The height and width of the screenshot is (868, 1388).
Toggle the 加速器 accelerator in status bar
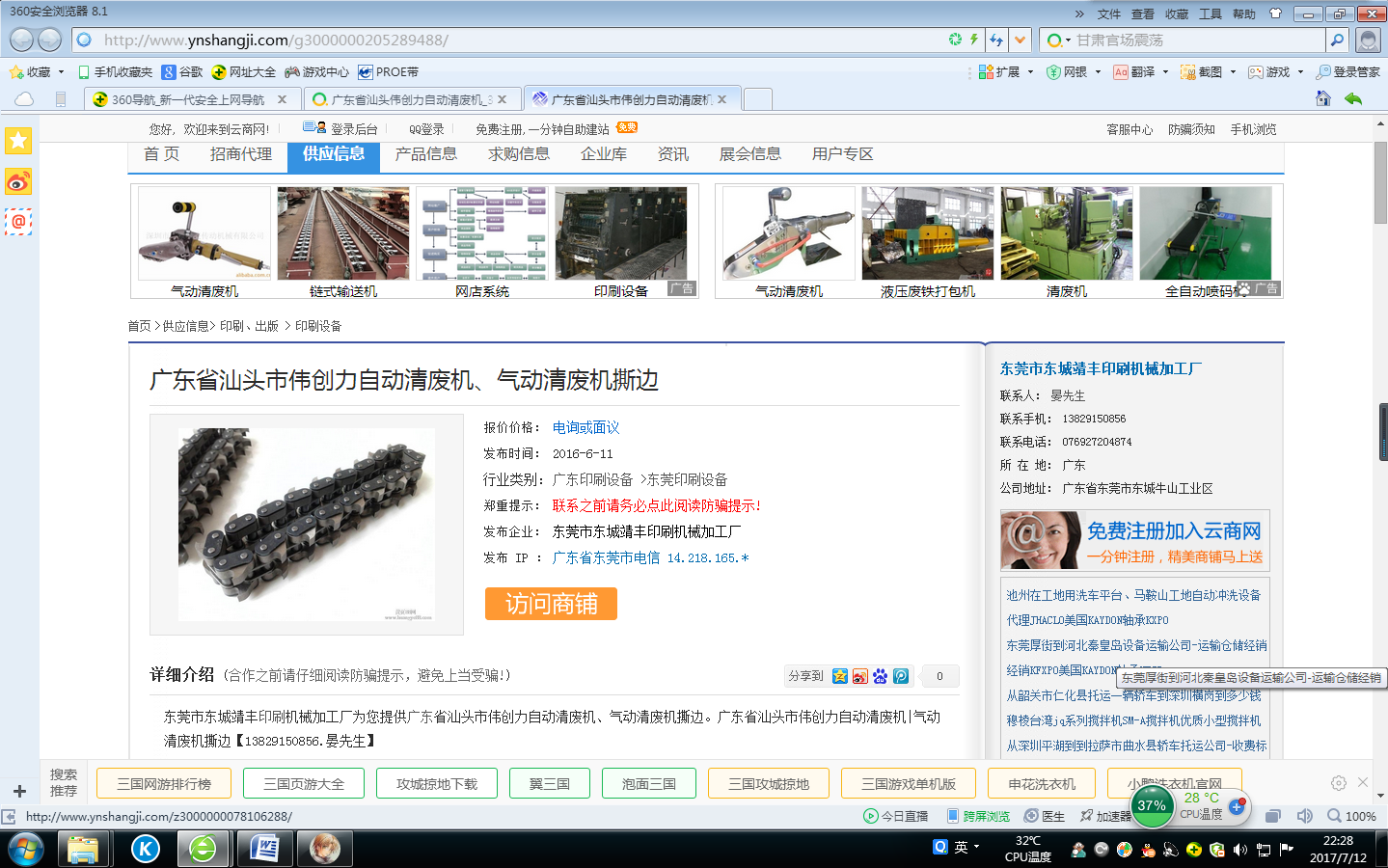click(1105, 816)
